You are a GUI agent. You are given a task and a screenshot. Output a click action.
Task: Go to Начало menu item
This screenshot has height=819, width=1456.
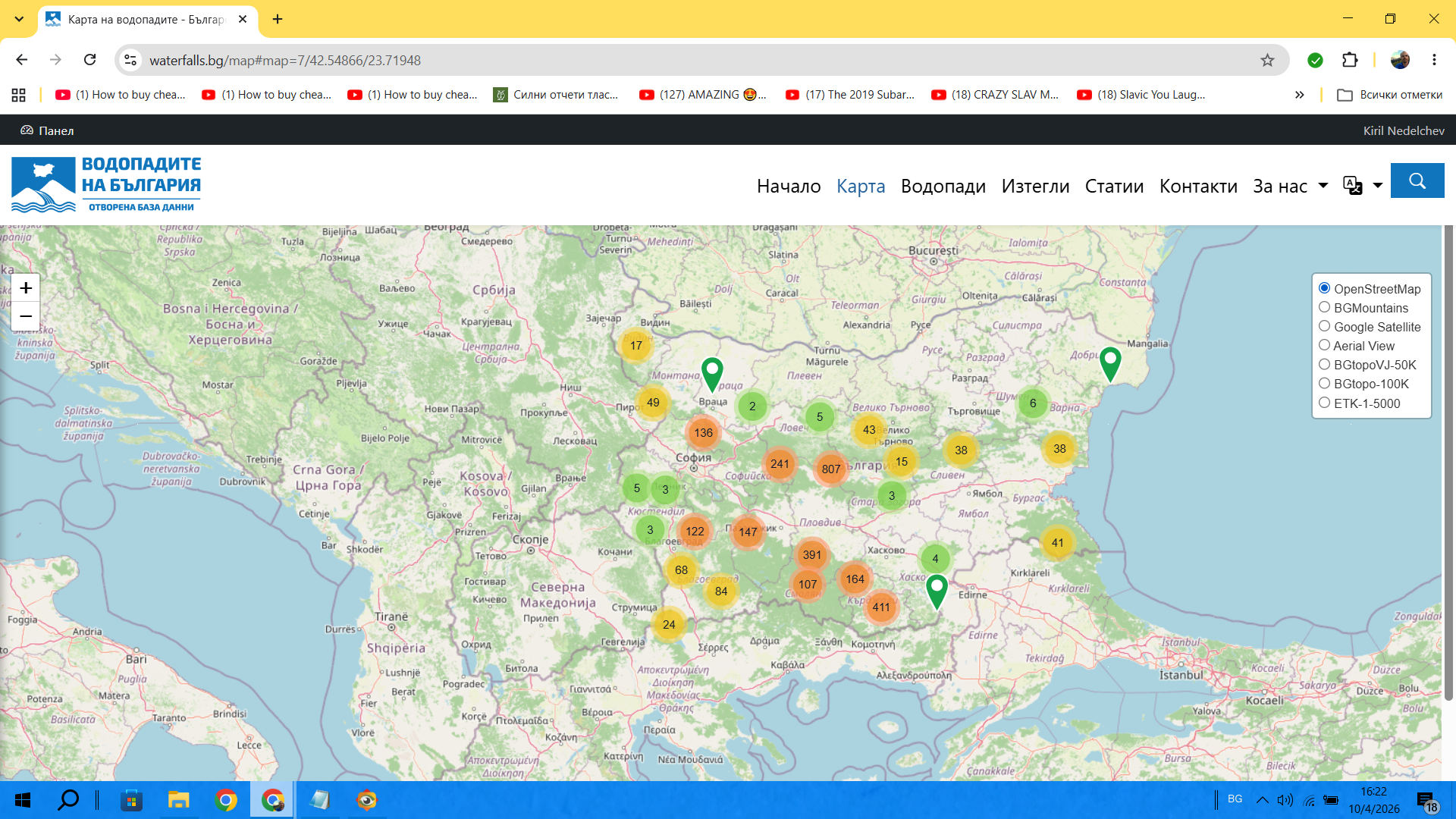tap(789, 186)
